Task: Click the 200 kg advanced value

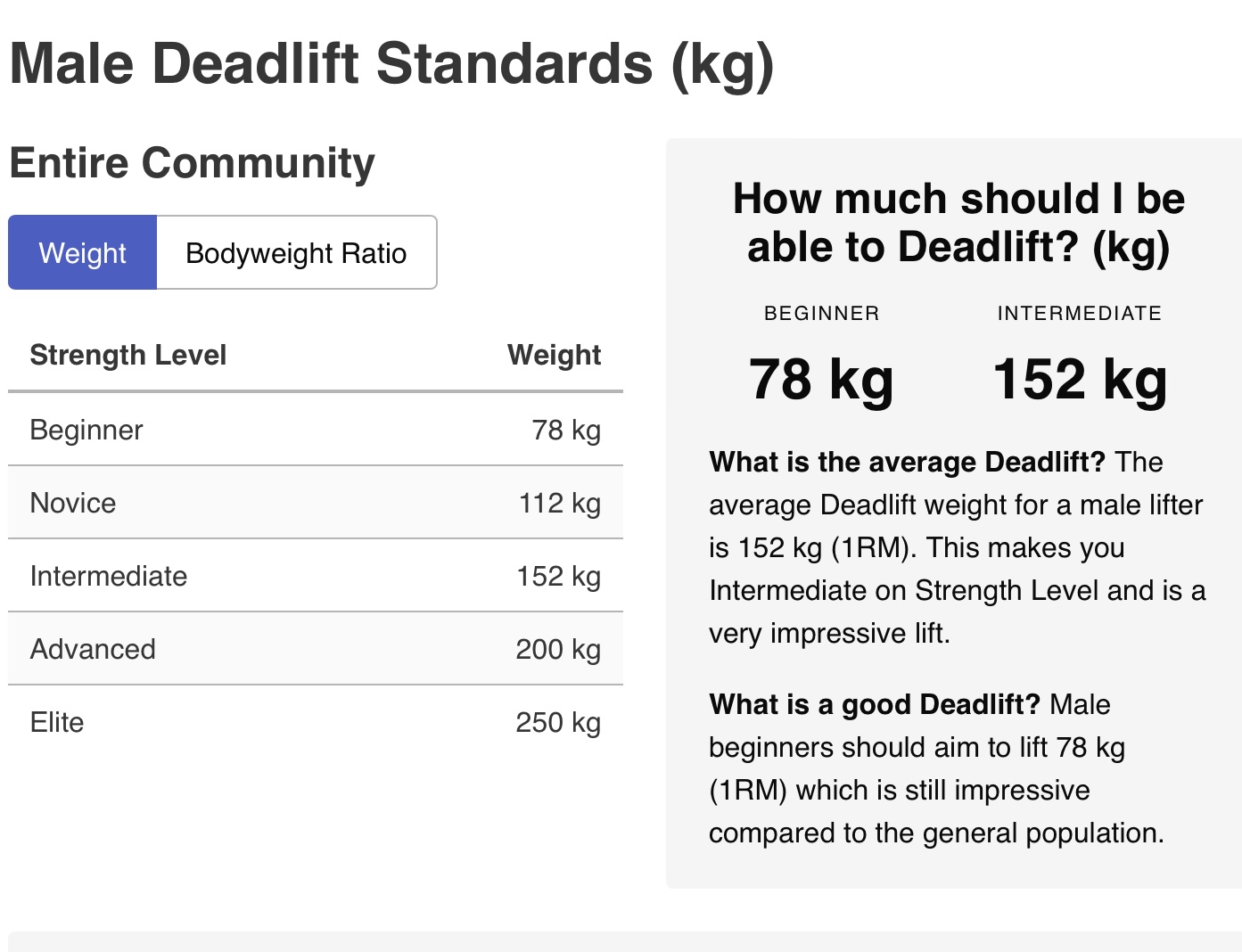Action: tap(558, 650)
